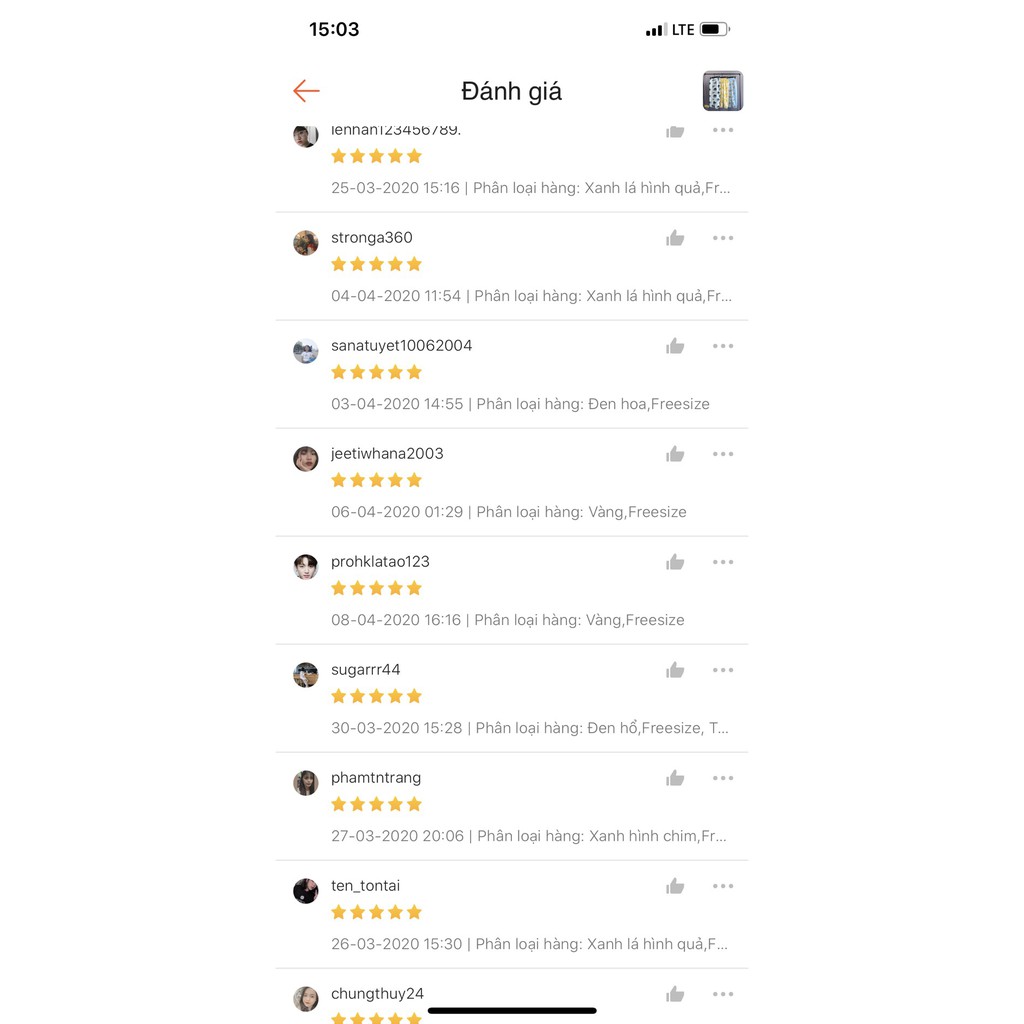Tap thumbs-up on prohklatao123's review
Viewport: 1024px width, 1024px height.
675,562
